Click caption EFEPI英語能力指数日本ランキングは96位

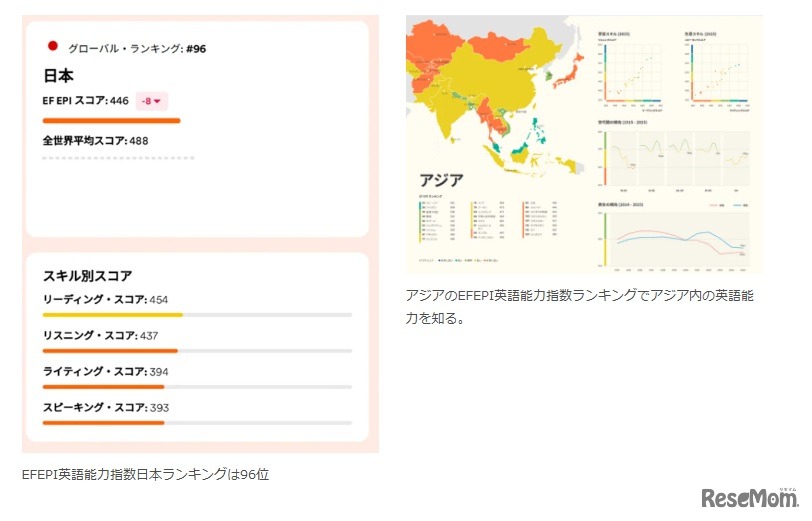click(x=146, y=474)
